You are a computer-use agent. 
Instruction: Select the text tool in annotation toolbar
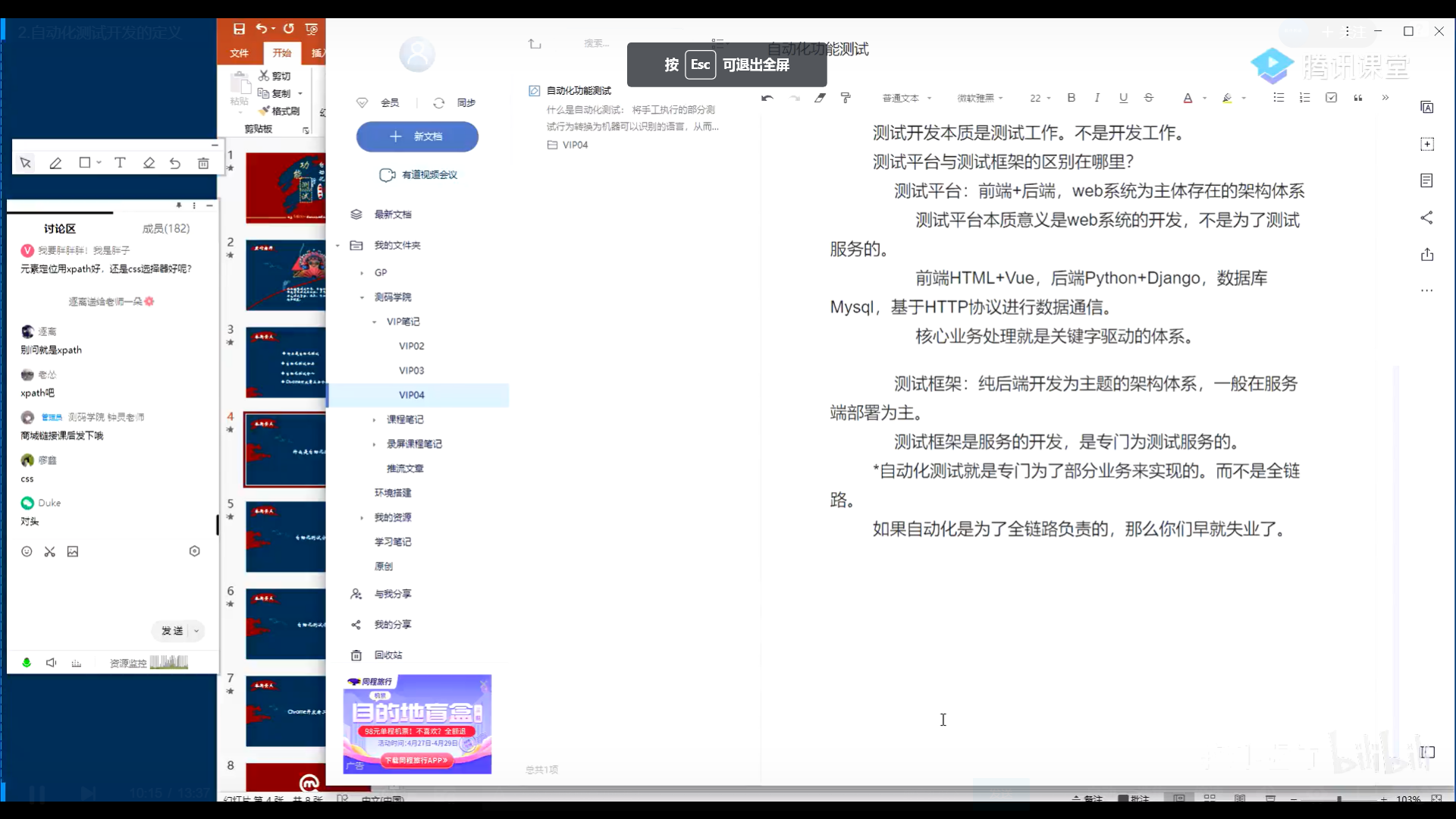120,163
